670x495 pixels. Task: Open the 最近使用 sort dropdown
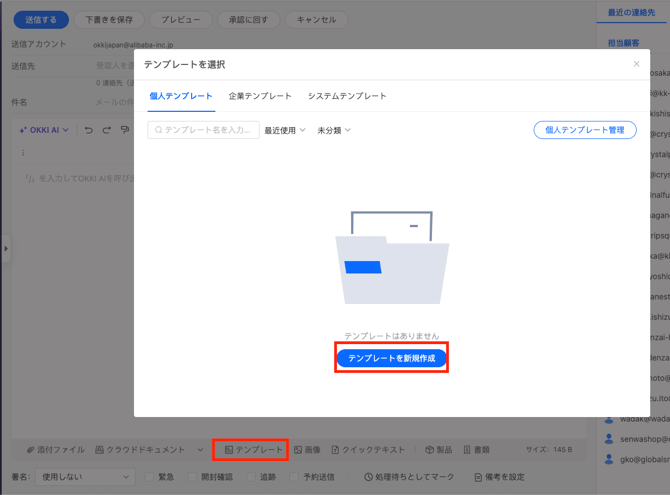tap(285, 130)
